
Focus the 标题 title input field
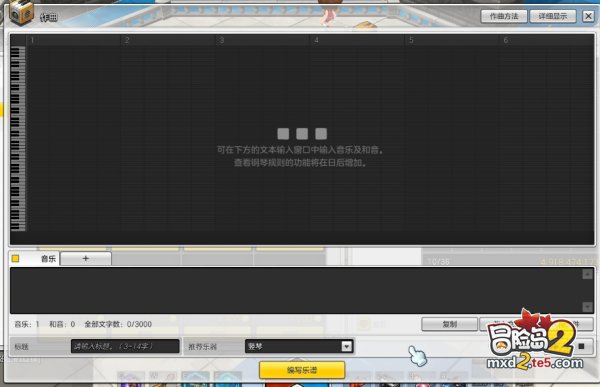[x=125, y=346]
